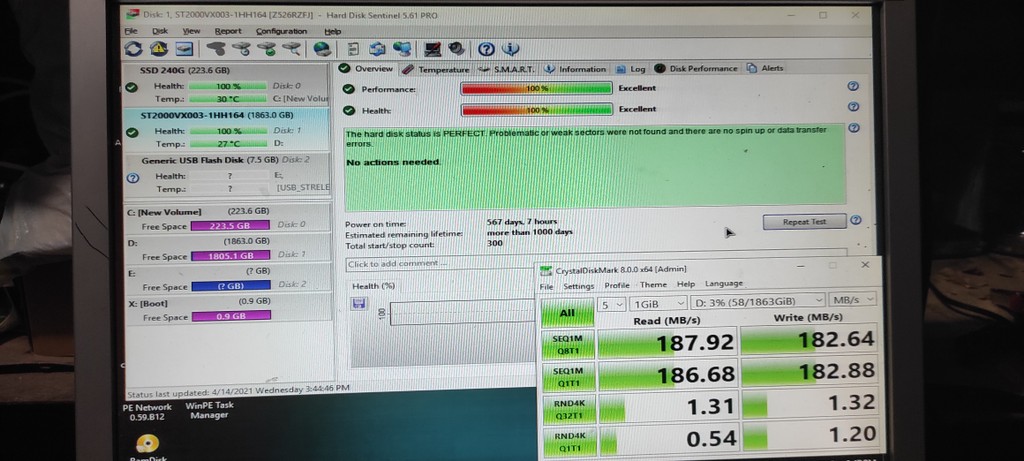1024x461 pixels.
Task: Open Theme menu in CrystalDiskMark
Action: click(653, 285)
